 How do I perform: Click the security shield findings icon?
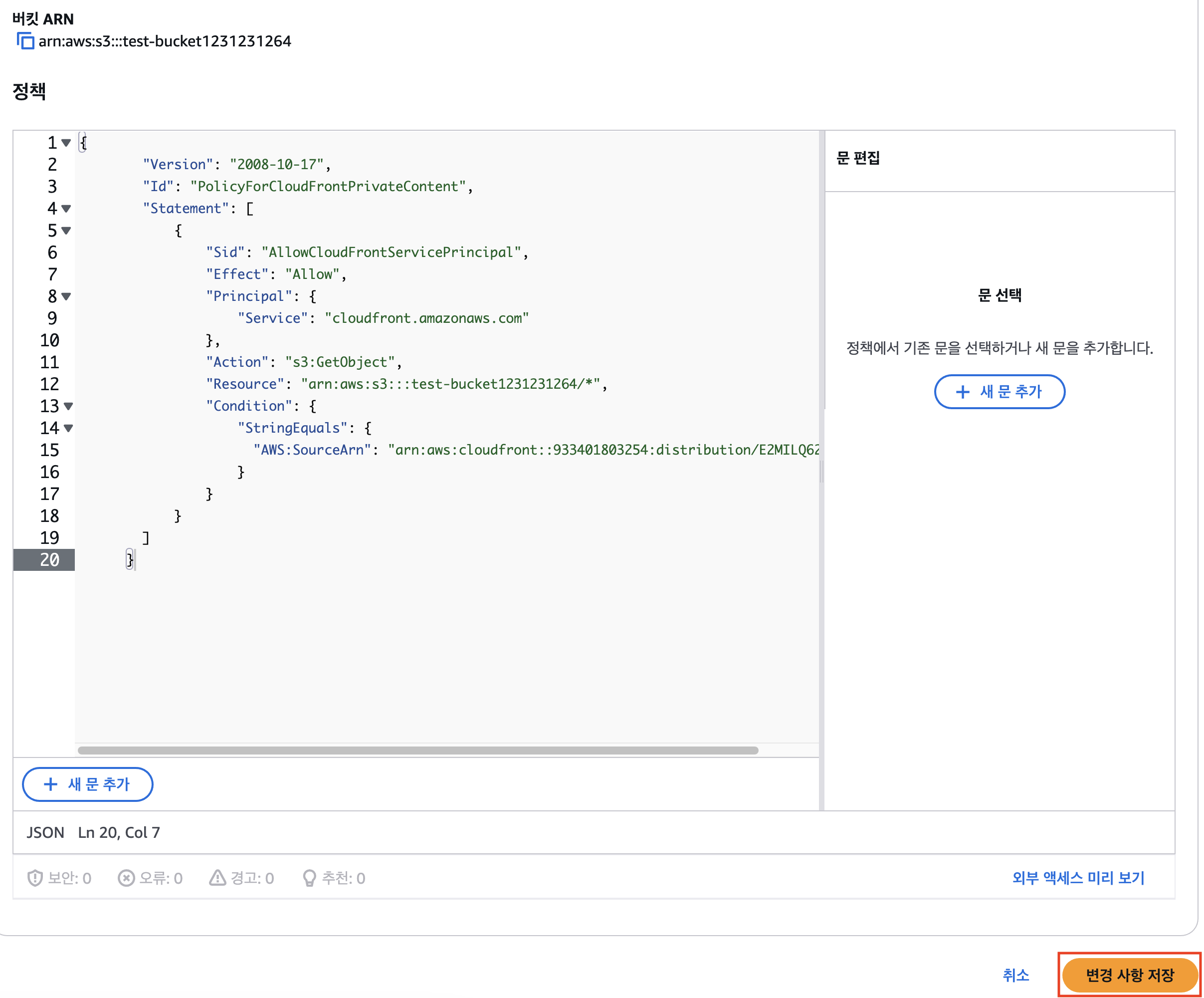(x=35, y=878)
